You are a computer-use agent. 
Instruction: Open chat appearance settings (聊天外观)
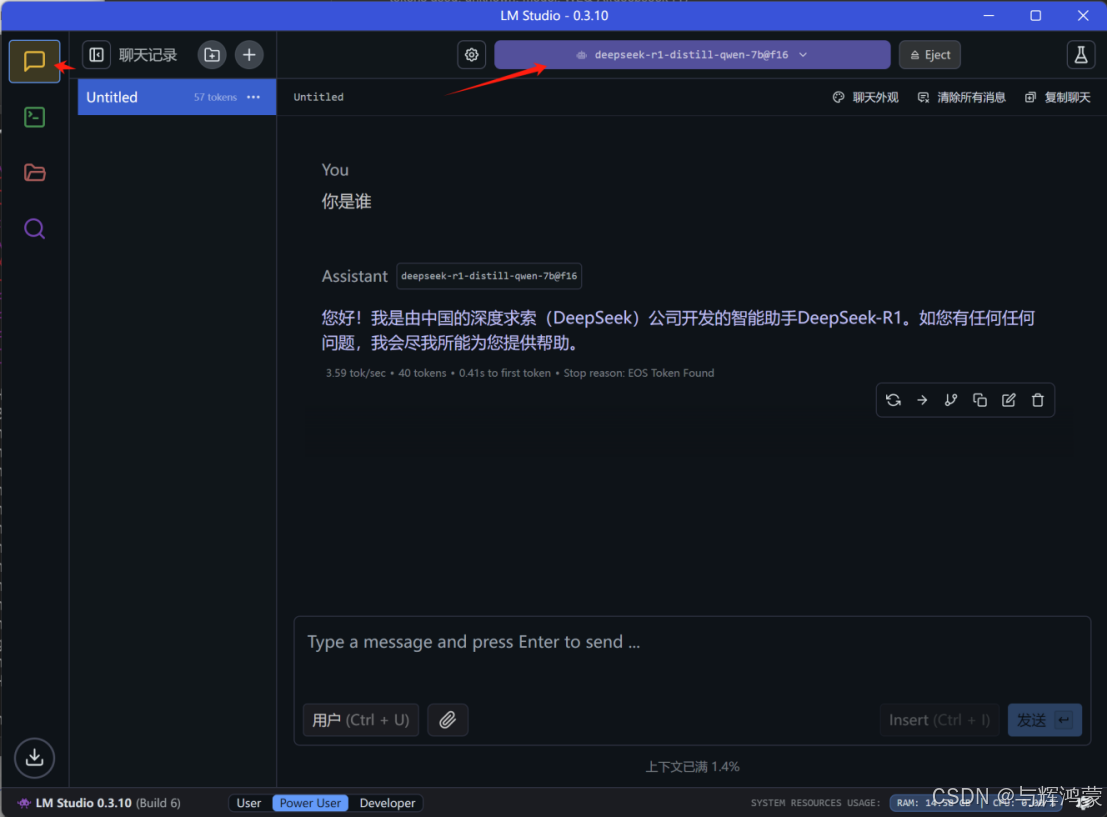tap(866, 97)
